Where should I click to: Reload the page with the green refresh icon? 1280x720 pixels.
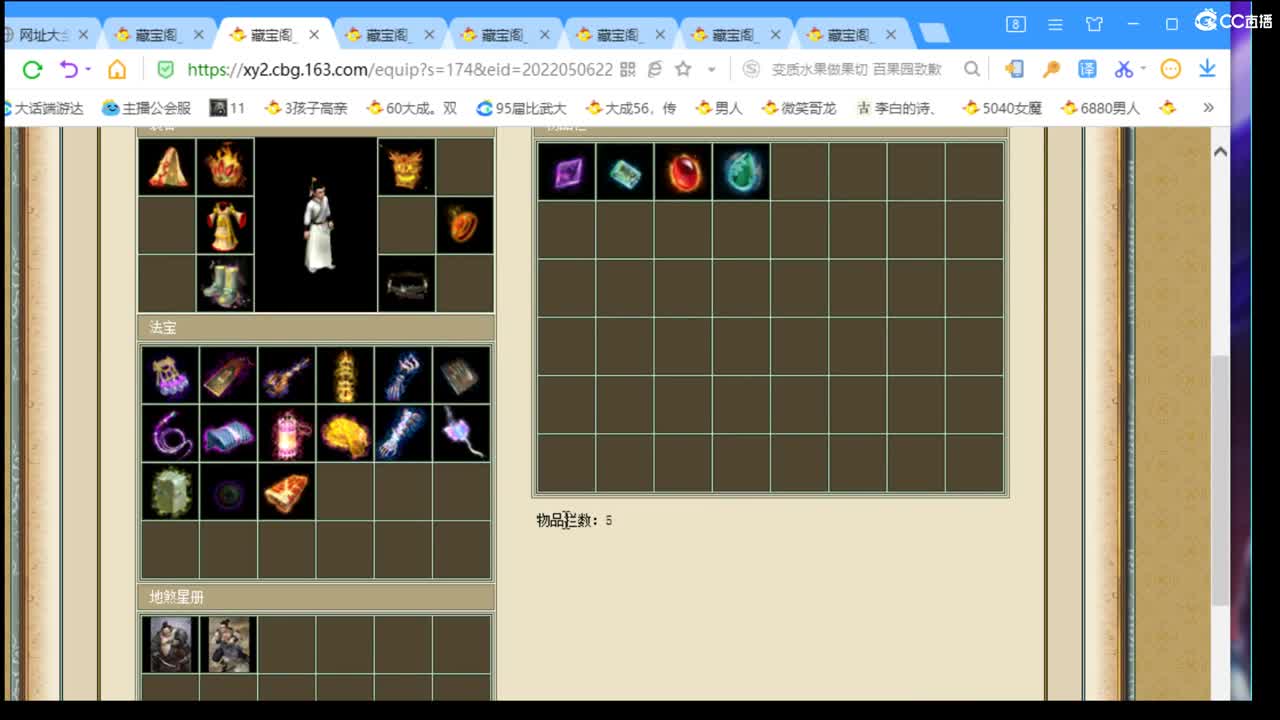point(32,69)
